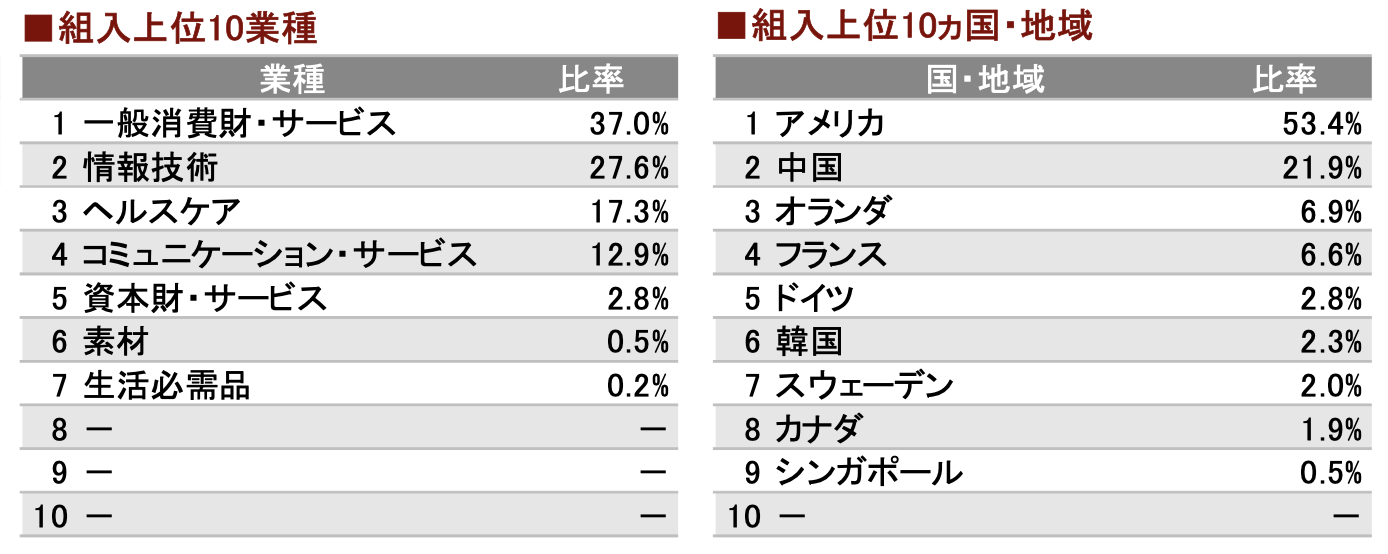
Task: Select the シンガポール row
Action: (1040, 472)
